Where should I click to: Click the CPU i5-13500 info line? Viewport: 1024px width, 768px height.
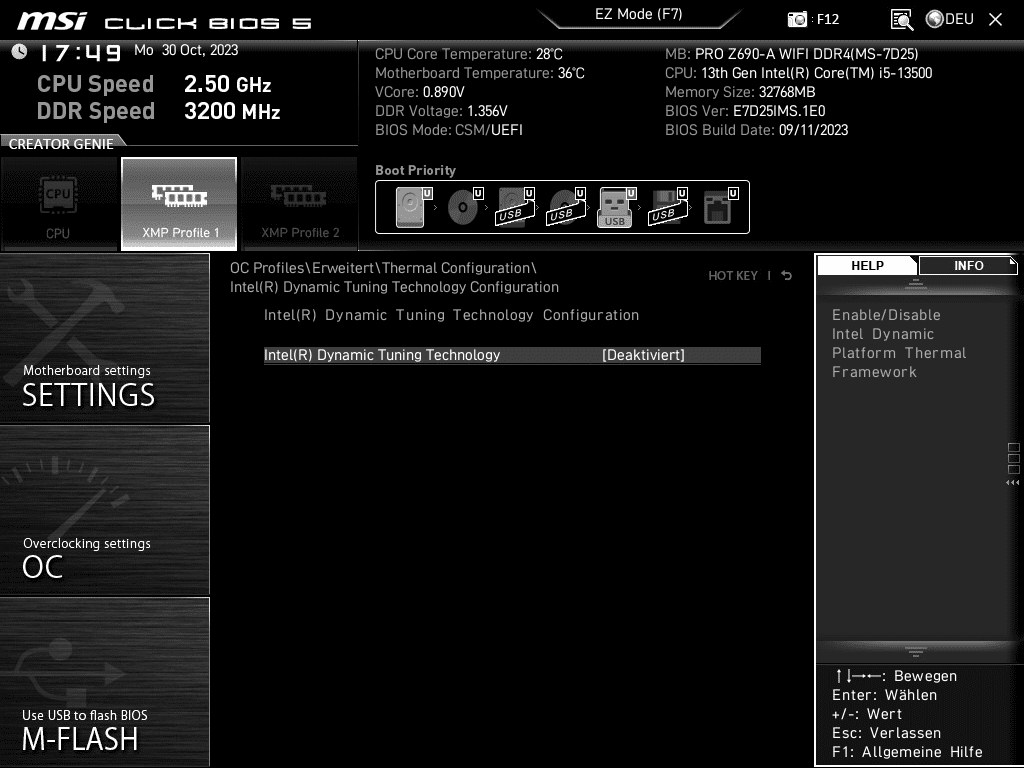pyautogui.click(x=799, y=73)
